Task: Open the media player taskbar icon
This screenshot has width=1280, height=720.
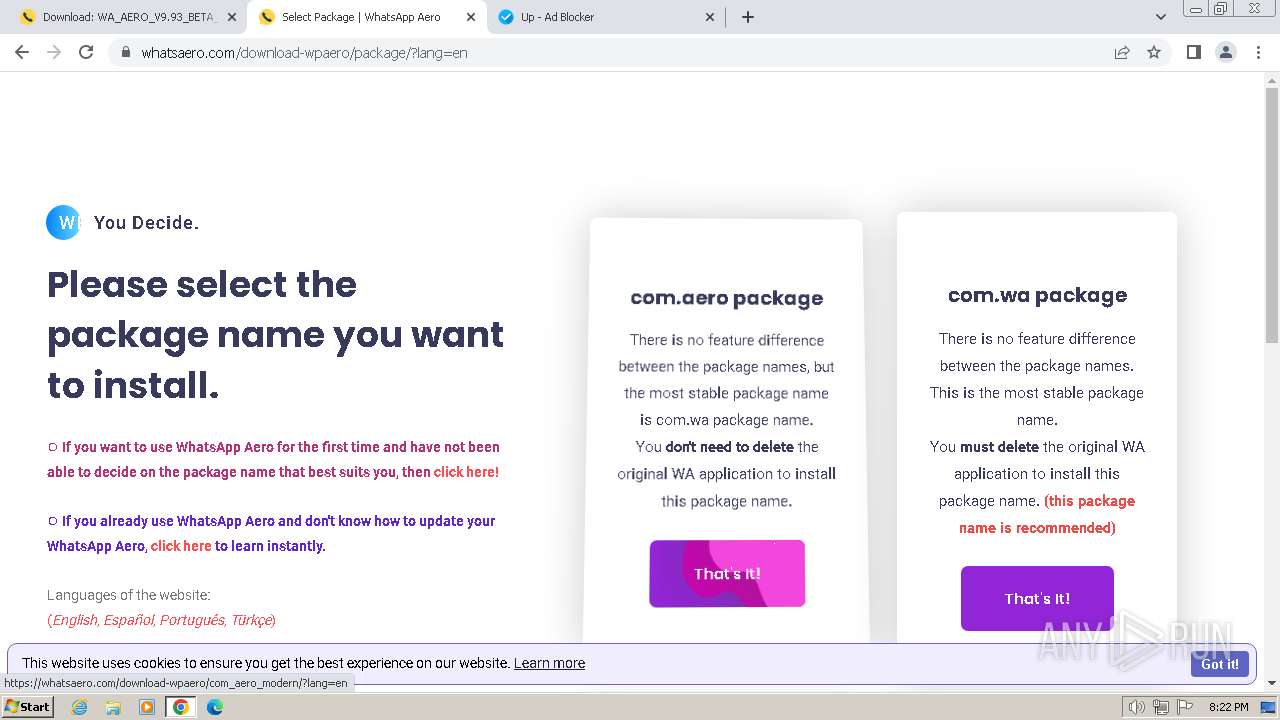Action: [x=147, y=707]
